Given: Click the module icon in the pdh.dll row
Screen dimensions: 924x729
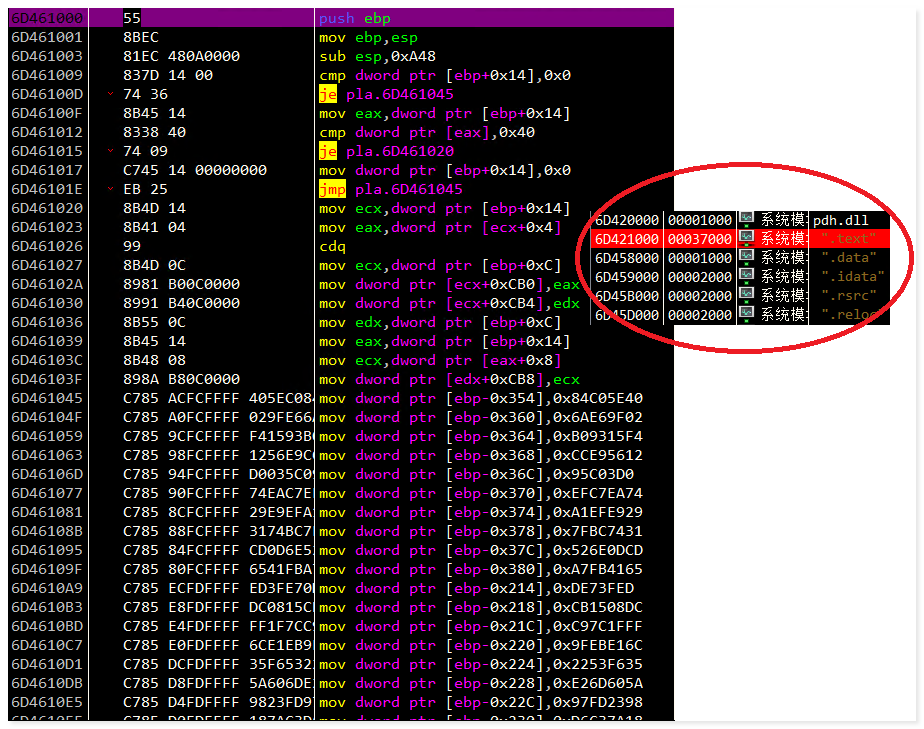Looking at the screenshot, I should pos(746,220).
